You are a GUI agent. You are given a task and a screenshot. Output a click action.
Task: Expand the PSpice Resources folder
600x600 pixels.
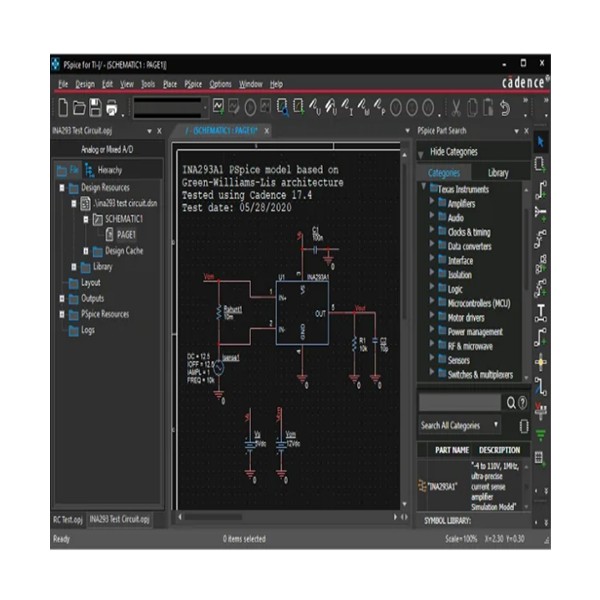click(62, 314)
